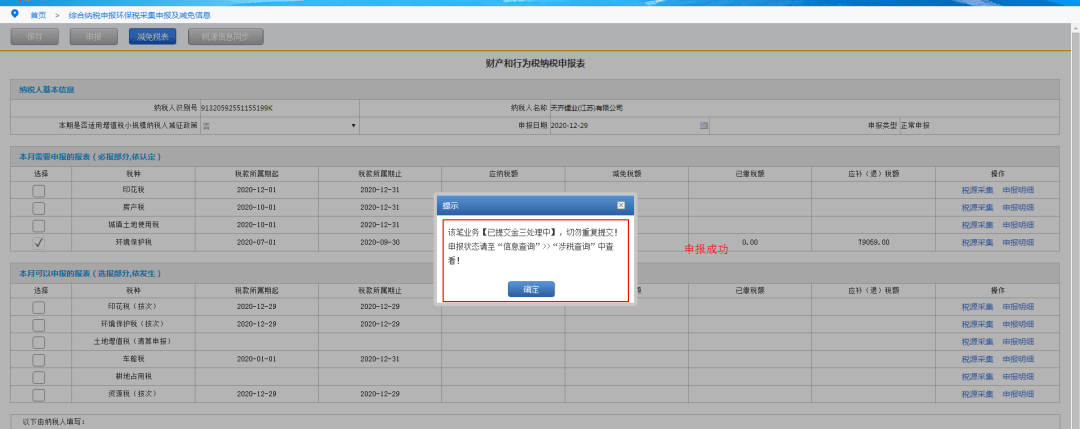Click the 保存 toolbar button
This screenshot has width=1080, height=429.
34,36
